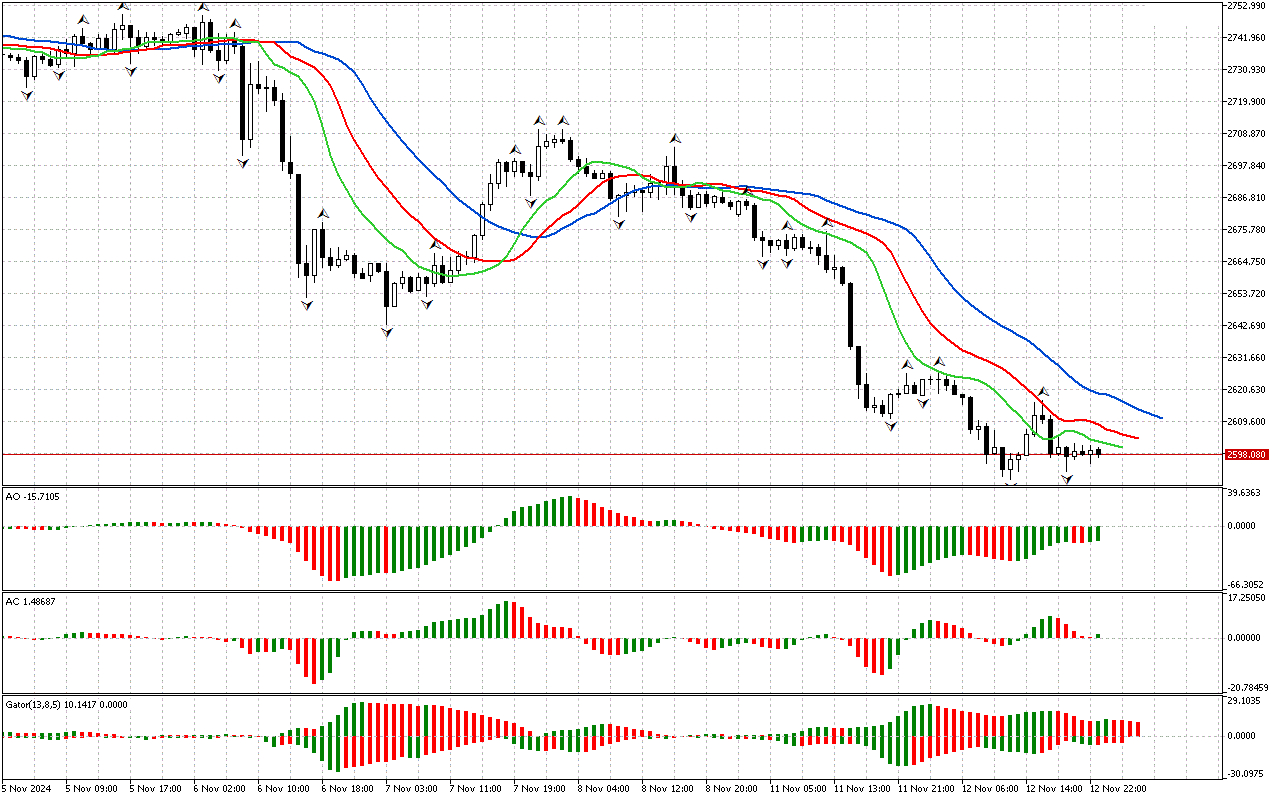Click the current price label 2598.080
1280x800 pixels.
click(1246, 454)
